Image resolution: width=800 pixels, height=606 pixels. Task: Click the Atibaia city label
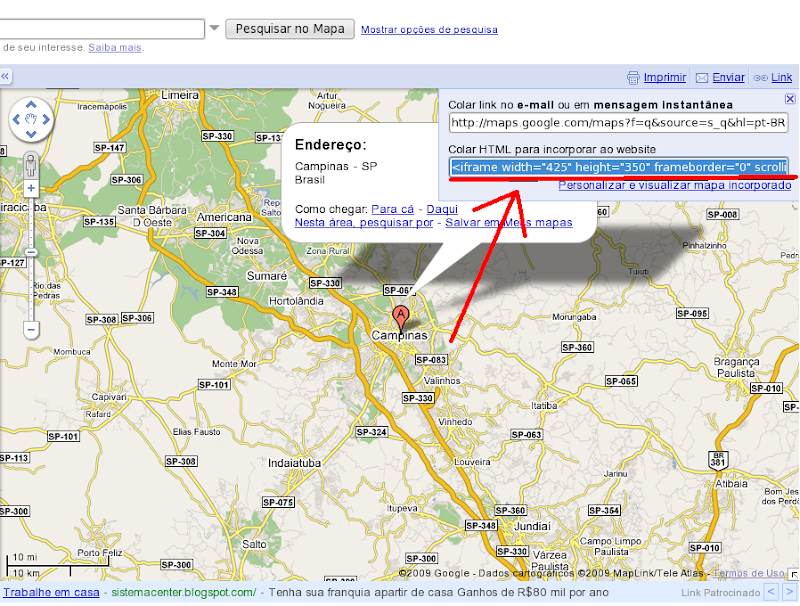coord(731,484)
